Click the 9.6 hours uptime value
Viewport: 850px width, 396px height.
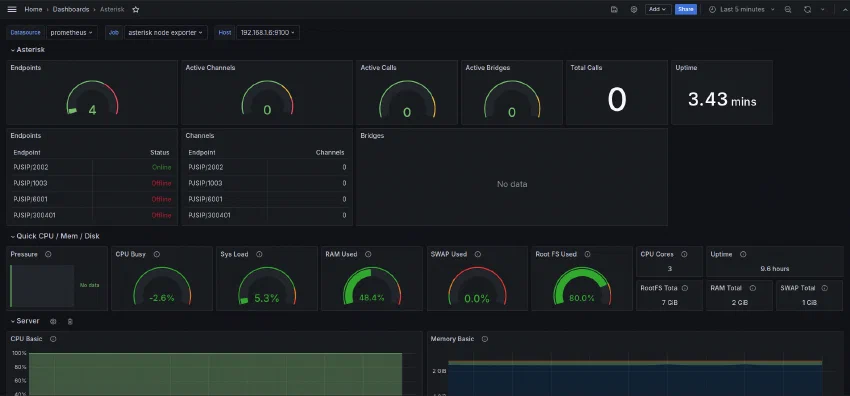pos(775,269)
